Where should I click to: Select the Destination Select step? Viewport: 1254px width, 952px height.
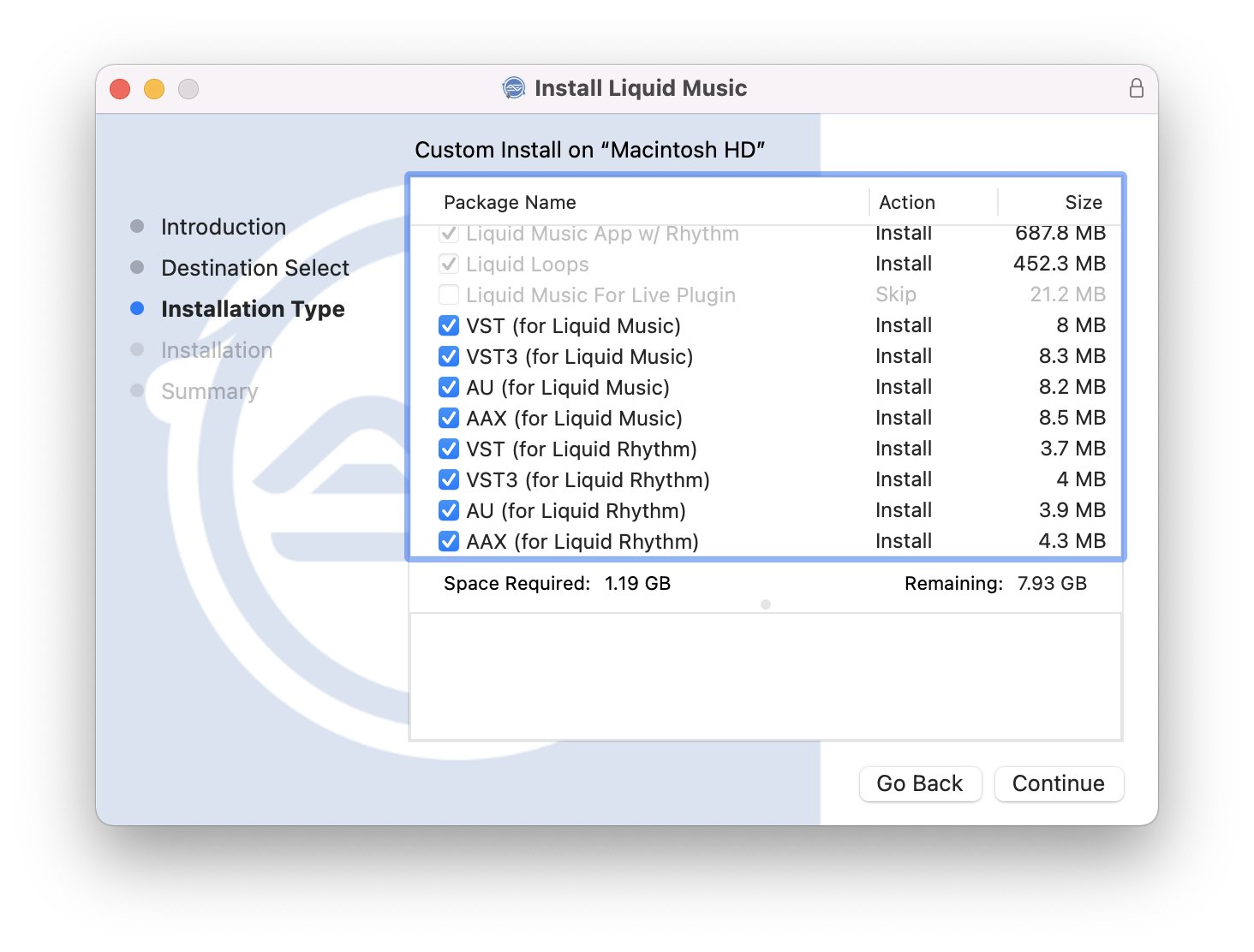coord(255,268)
